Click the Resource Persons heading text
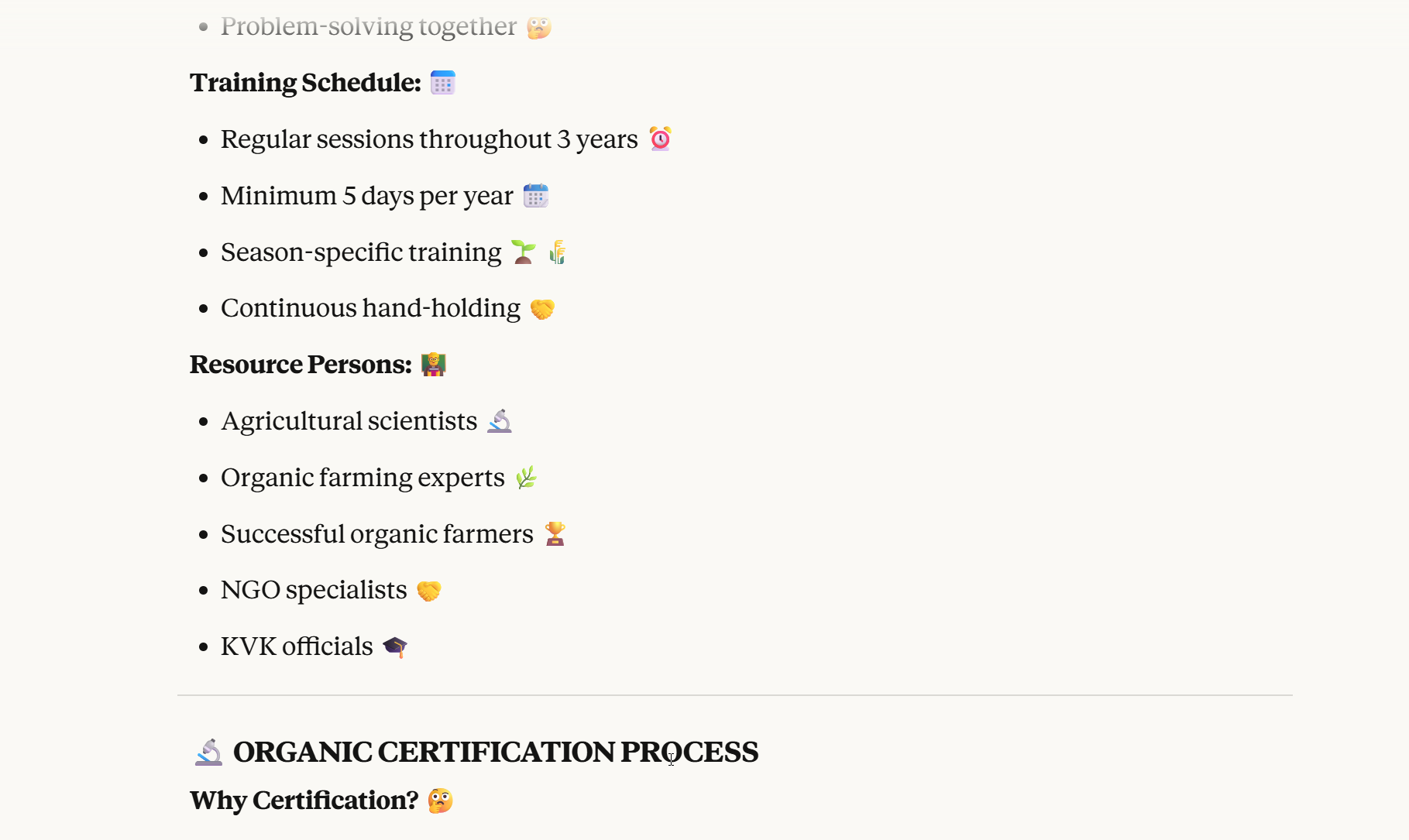The width and height of the screenshot is (1409, 840). click(301, 365)
